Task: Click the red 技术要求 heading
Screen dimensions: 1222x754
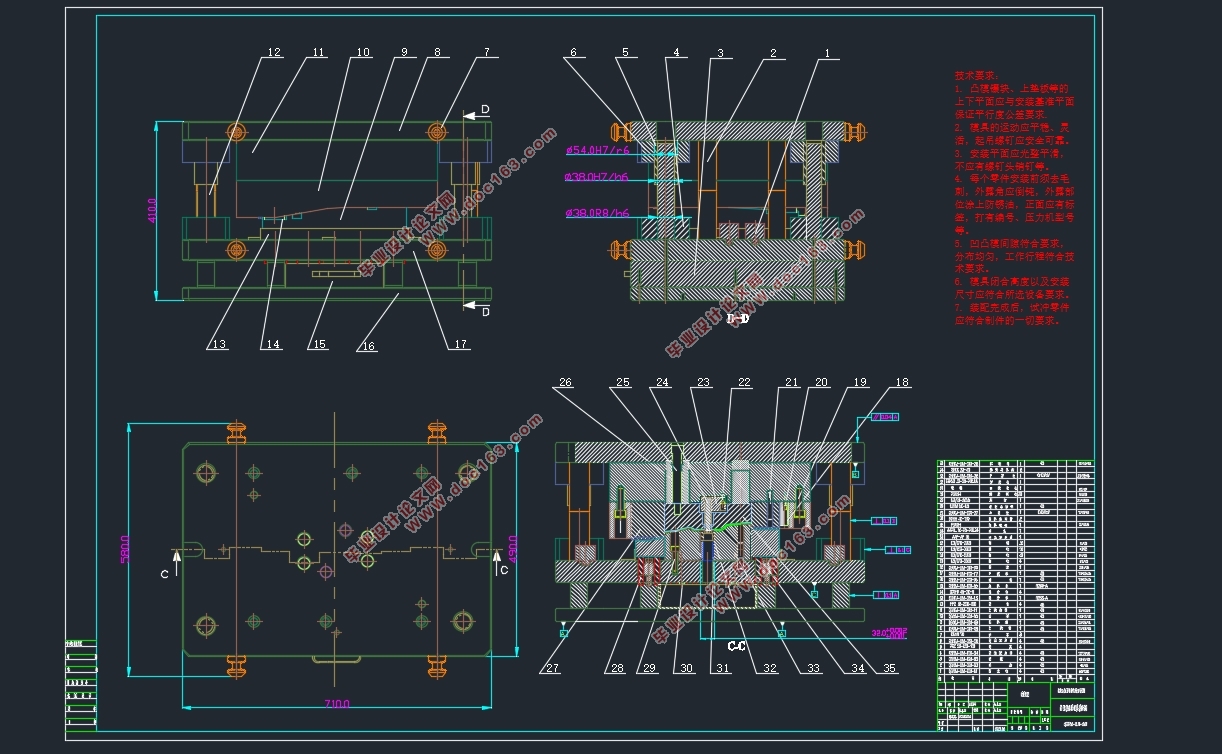Action: coord(976,76)
